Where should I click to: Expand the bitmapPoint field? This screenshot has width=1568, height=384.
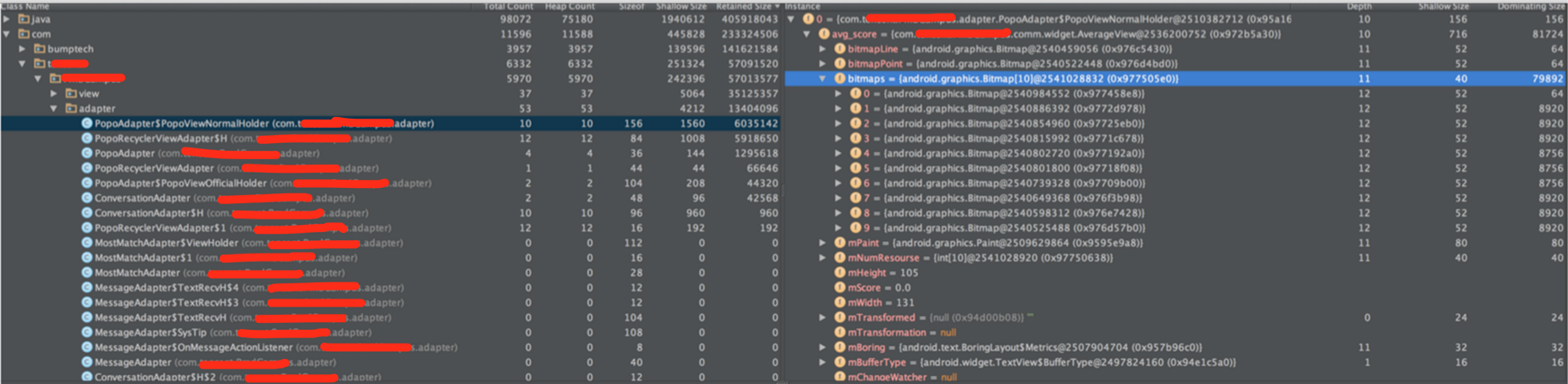coord(822,64)
